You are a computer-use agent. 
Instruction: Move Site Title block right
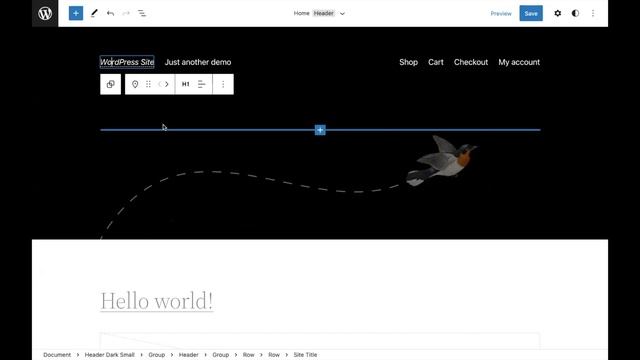point(167,84)
